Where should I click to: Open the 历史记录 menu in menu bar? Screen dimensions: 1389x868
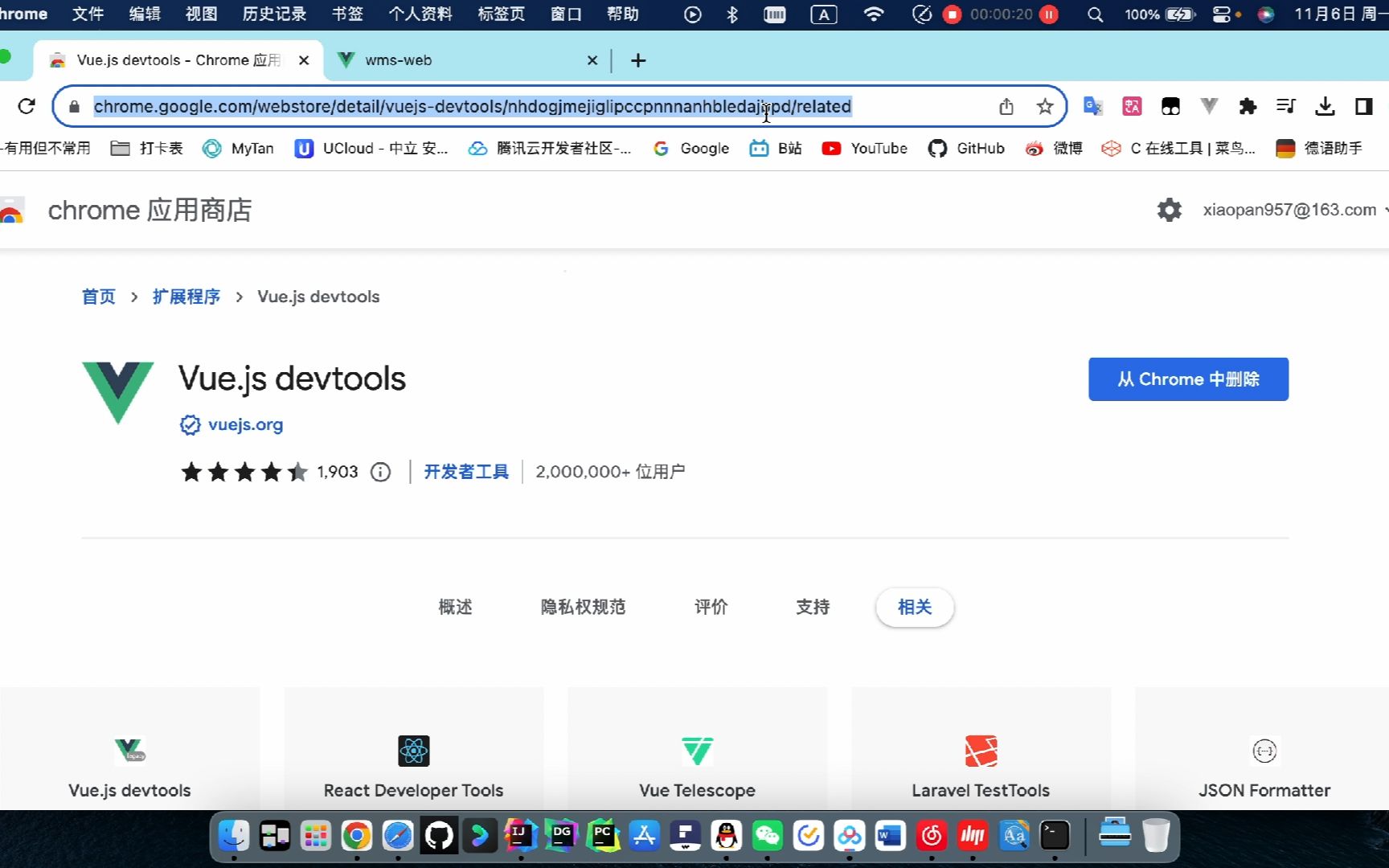(274, 14)
